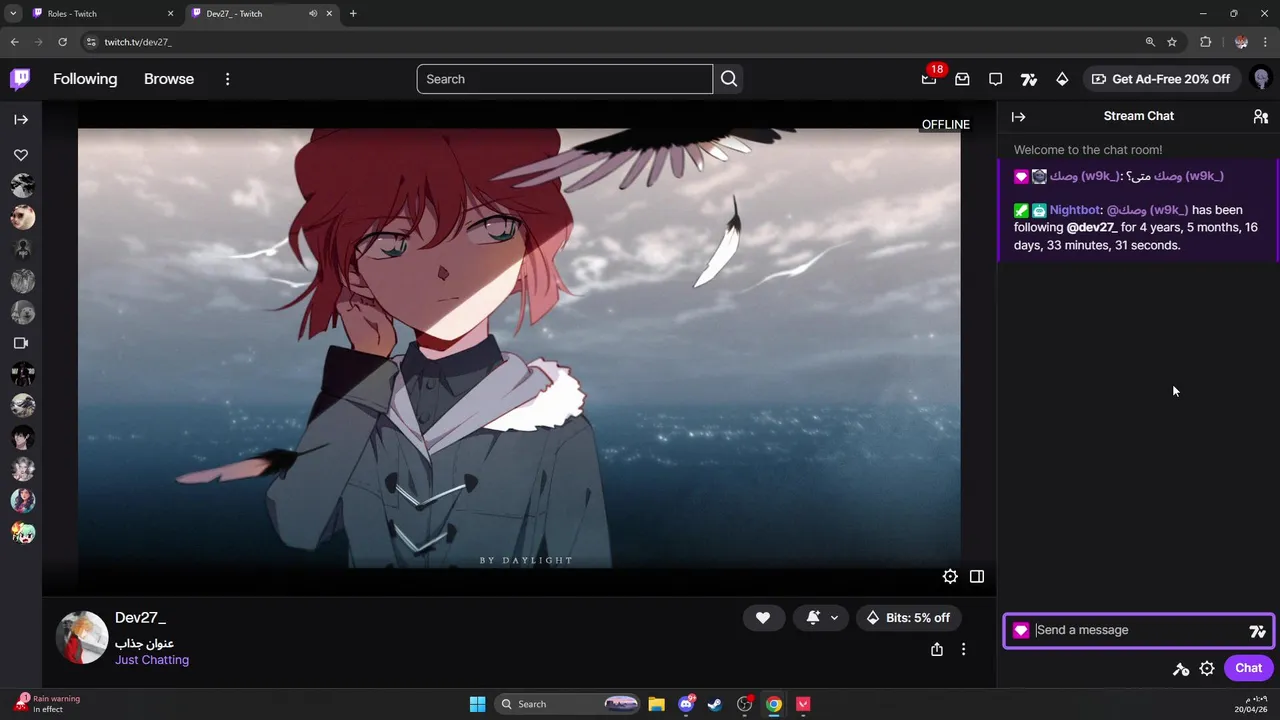Image resolution: width=1280 pixels, height=720 pixels.
Task: Expand the left sidebar with arrow icon
Action: 21,119
